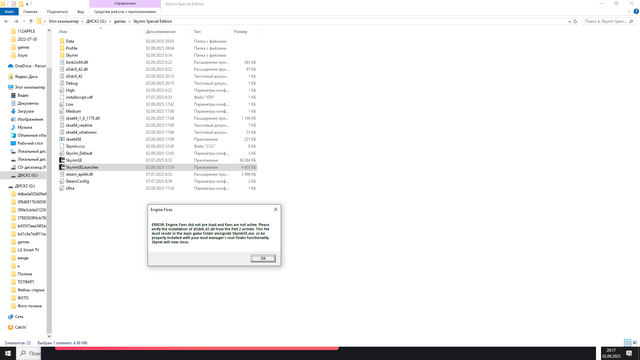Click games in the address bar path
The image size is (640, 360).
(x=120, y=21)
